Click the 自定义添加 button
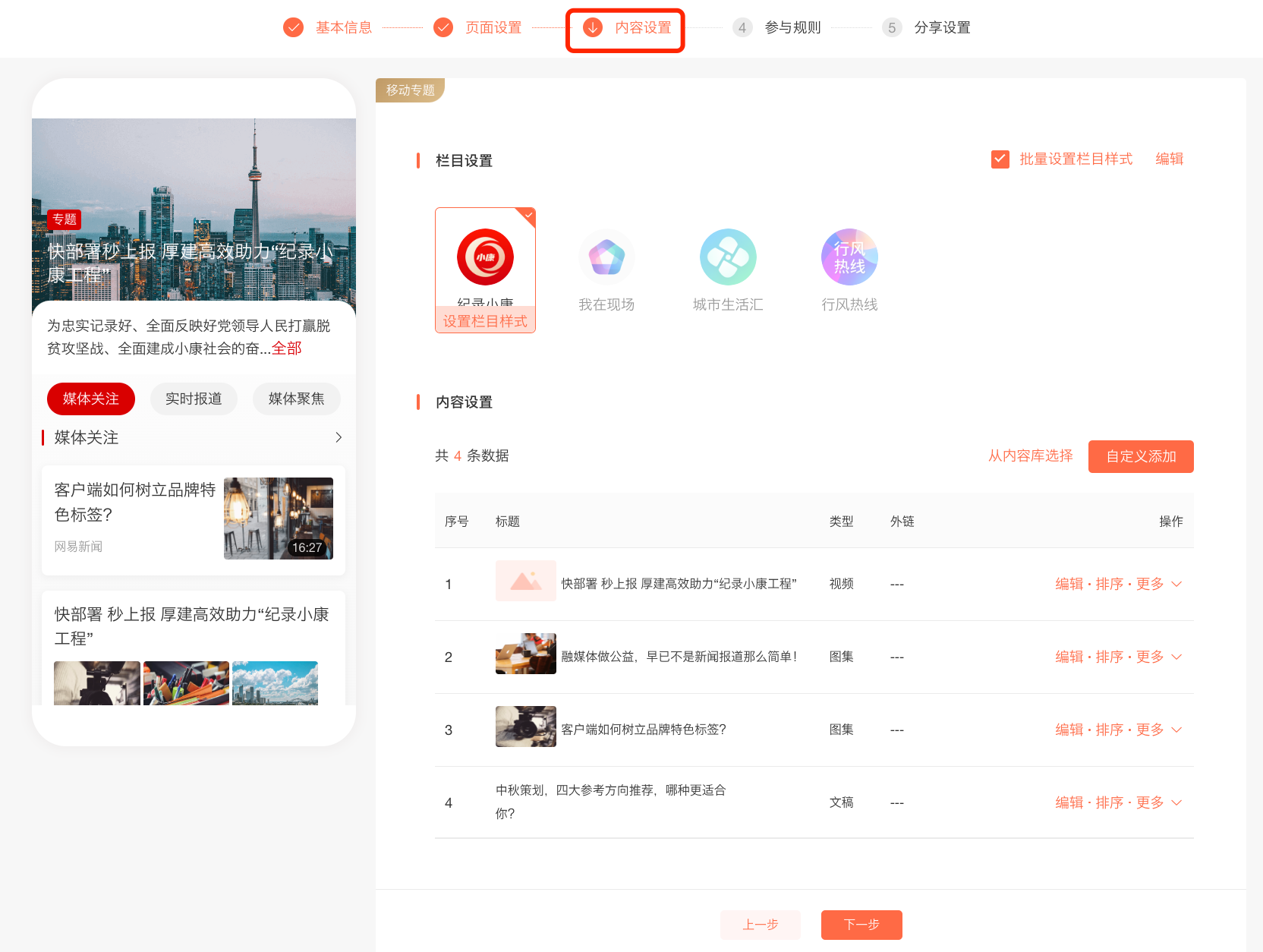Image resolution: width=1263 pixels, height=952 pixels. click(x=1140, y=456)
